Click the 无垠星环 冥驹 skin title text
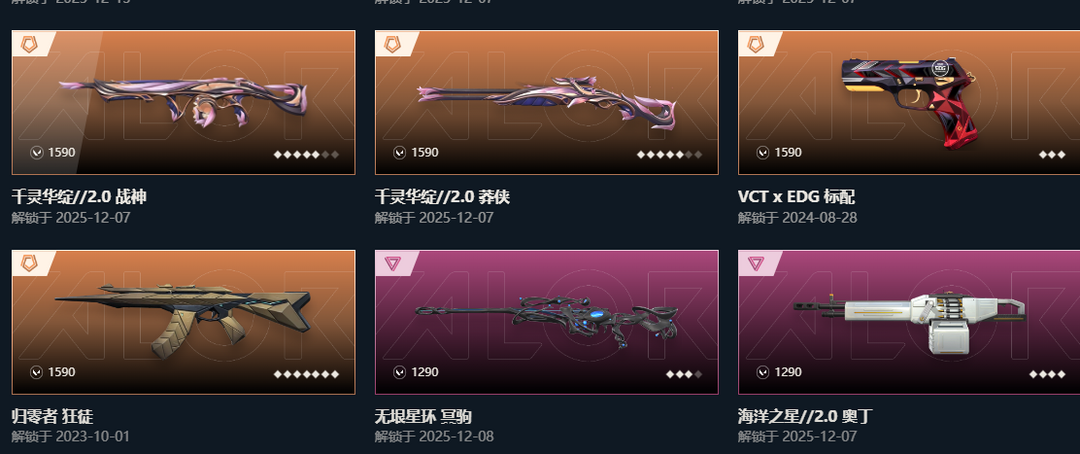This screenshot has width=1080, height=454. (423, 416)
